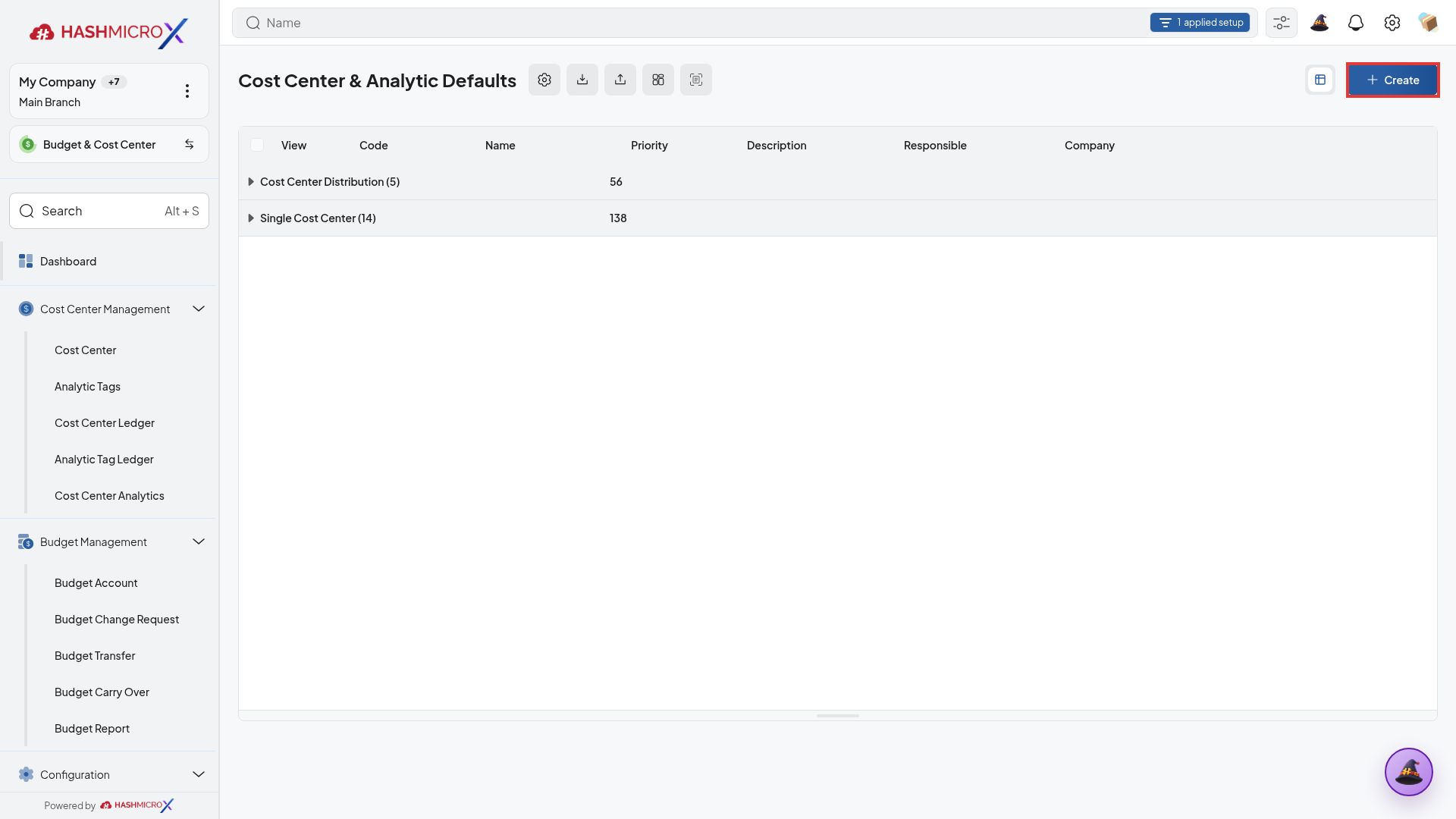1456x819 pixels.
Task: Open Analytic Tags menu item
Action: pyautogui.click(x=87, y=387)
